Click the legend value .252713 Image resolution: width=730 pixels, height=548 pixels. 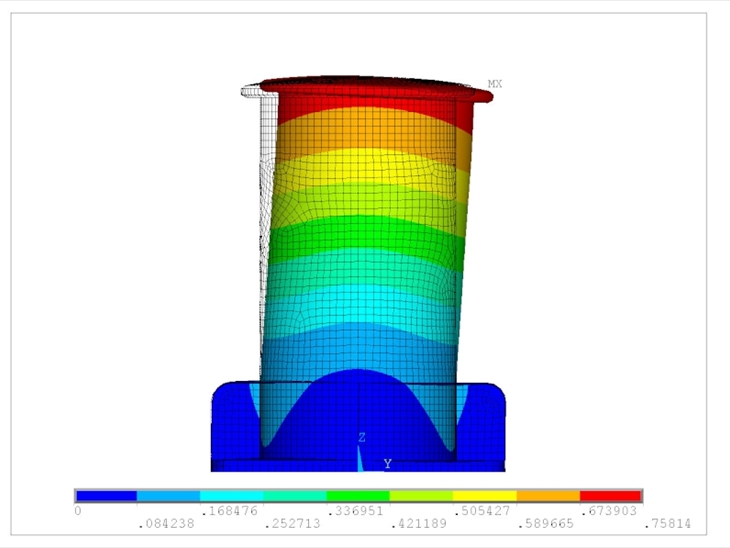(292, 524)
